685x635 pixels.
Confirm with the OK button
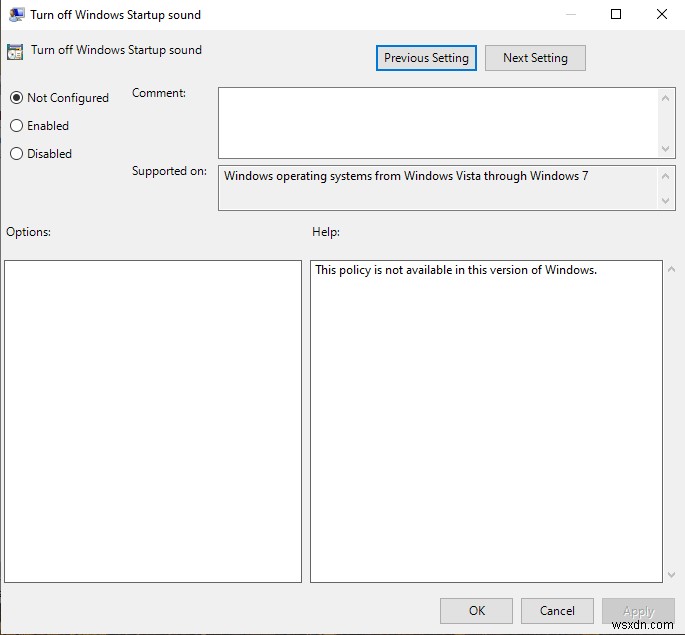476,611
